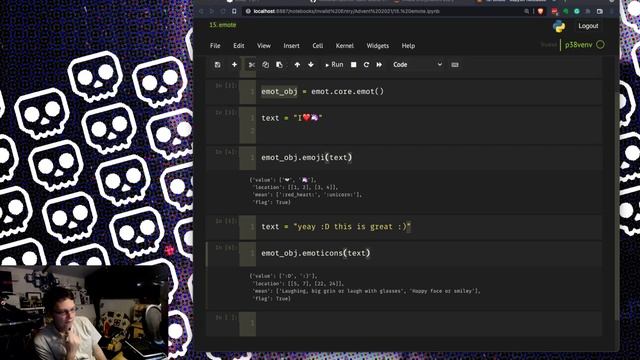Click the notebook vertical scrollbar

(x=616, y=206)
